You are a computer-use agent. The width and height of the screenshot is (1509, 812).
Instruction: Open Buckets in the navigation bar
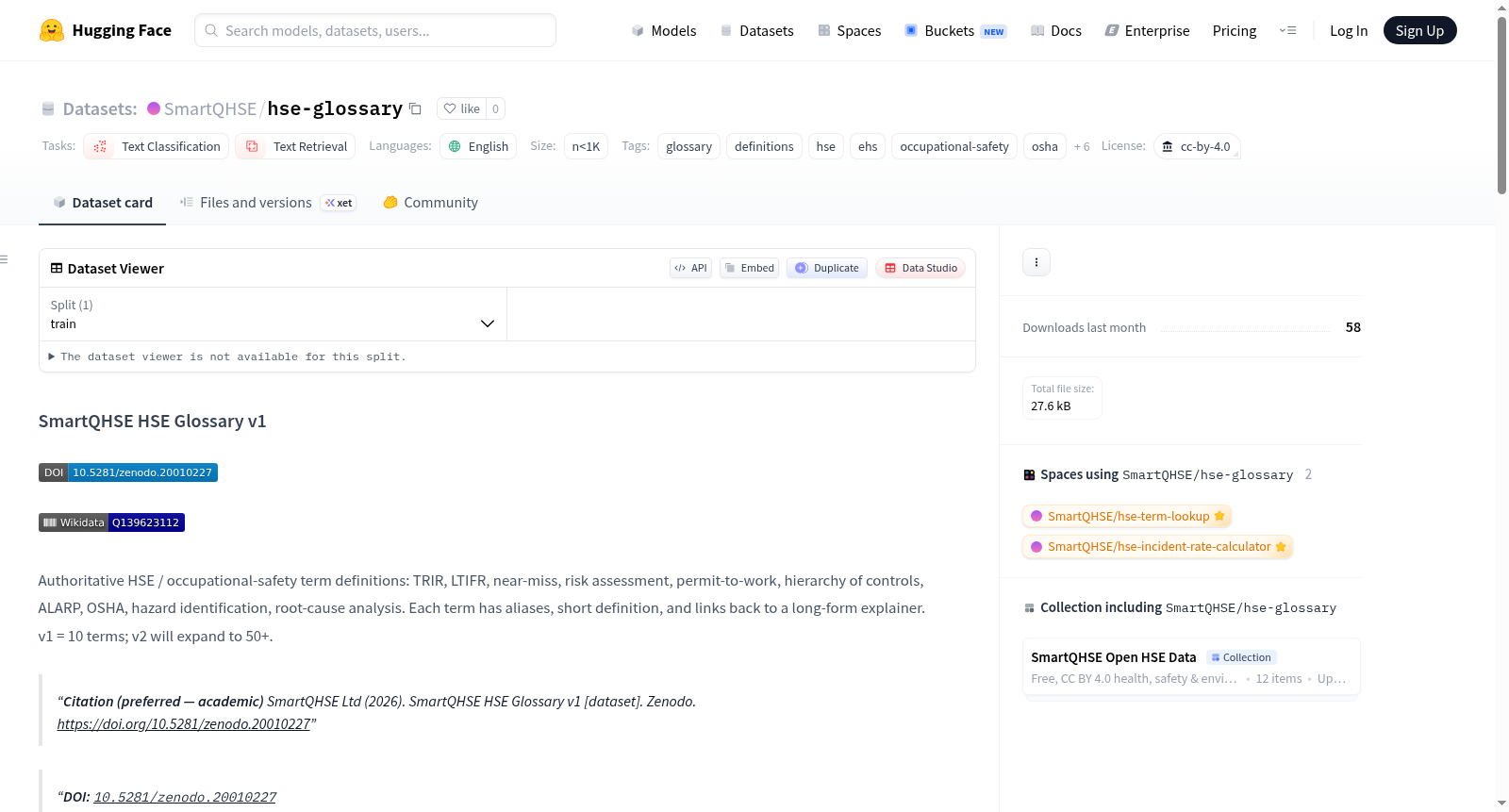[x=955, y=30]
